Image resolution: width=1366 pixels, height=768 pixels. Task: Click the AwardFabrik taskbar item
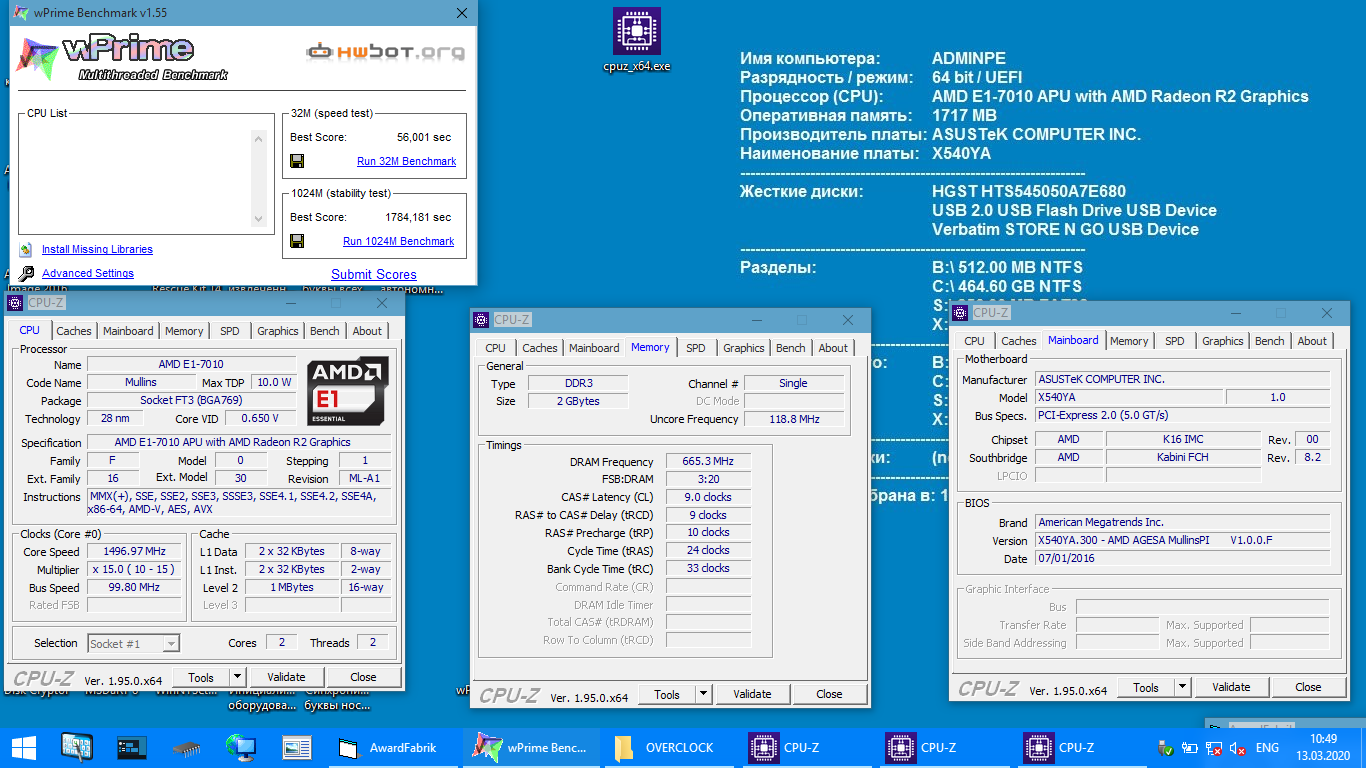point(395,747)
